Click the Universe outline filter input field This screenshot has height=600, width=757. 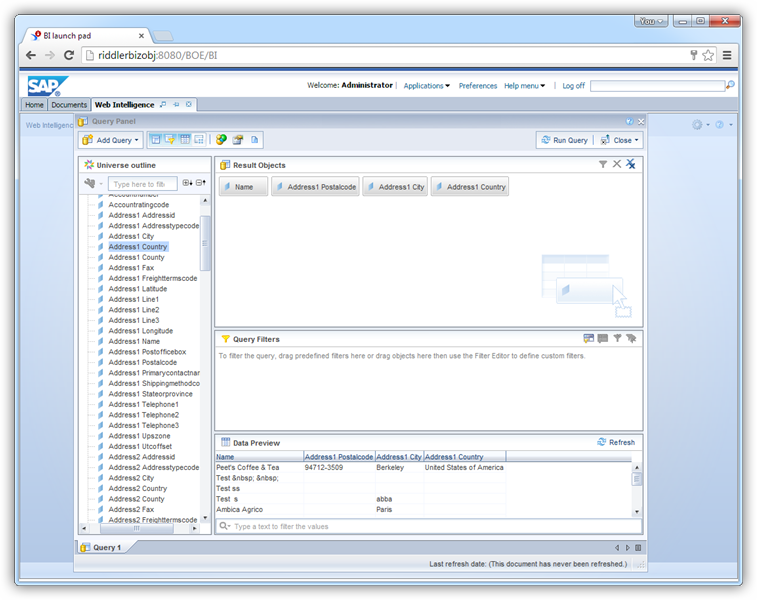[x=143, y=184]
